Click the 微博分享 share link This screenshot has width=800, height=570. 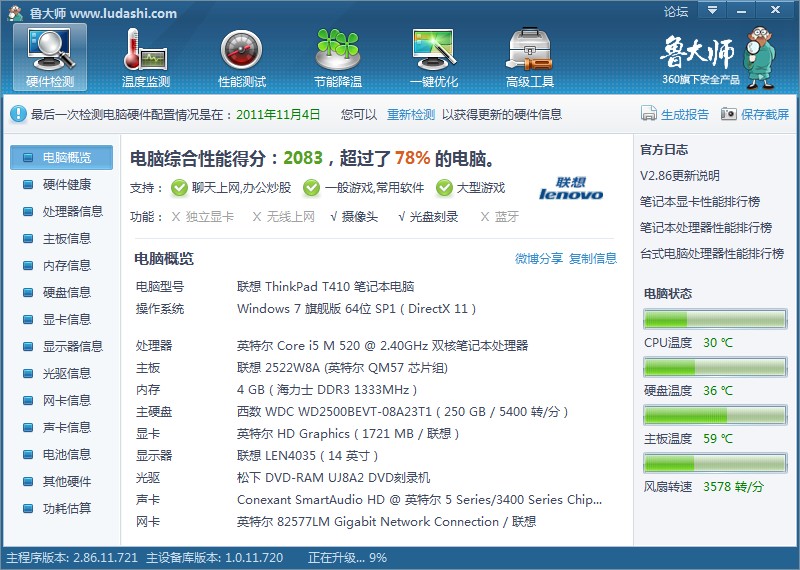pos(538,259)
